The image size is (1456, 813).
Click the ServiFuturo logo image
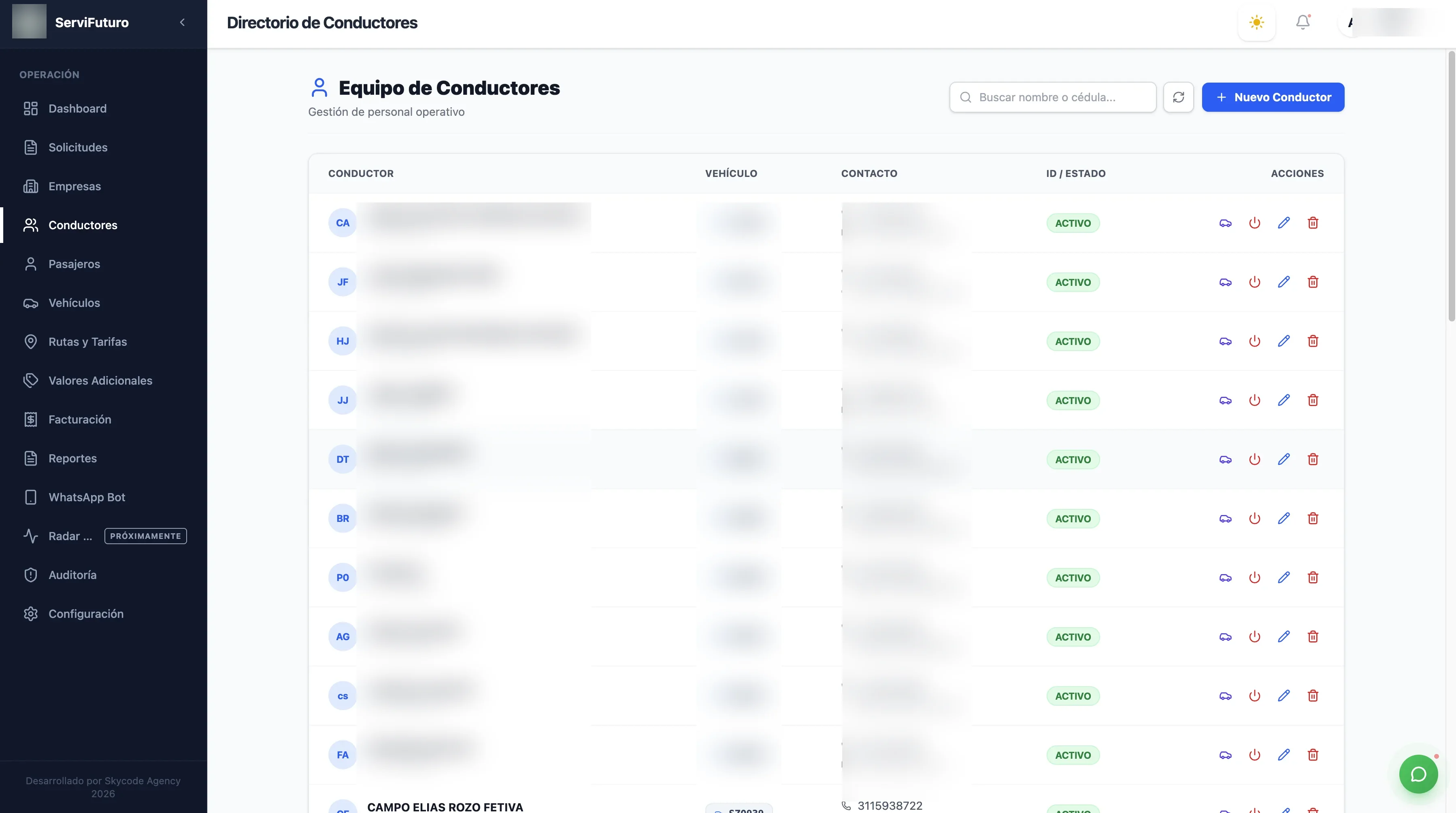[30, 21]
